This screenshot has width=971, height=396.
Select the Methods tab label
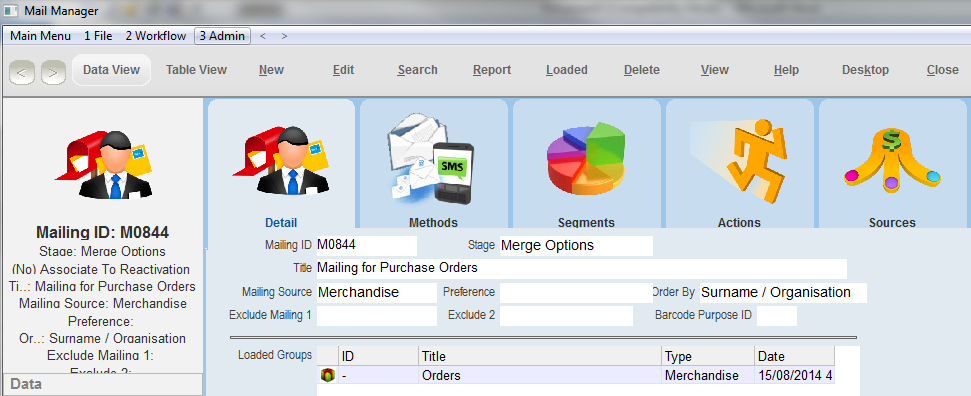pos(433,222)
